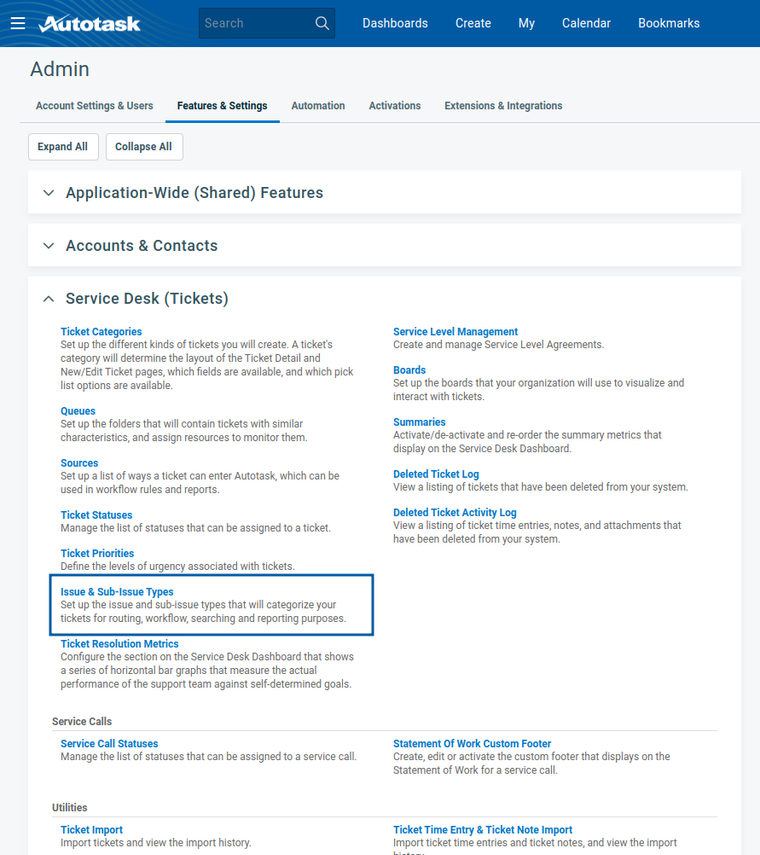Open the Ticket Categories link
Screen dimensions: 760x855
pyautogui.click(x=101, y=332)
